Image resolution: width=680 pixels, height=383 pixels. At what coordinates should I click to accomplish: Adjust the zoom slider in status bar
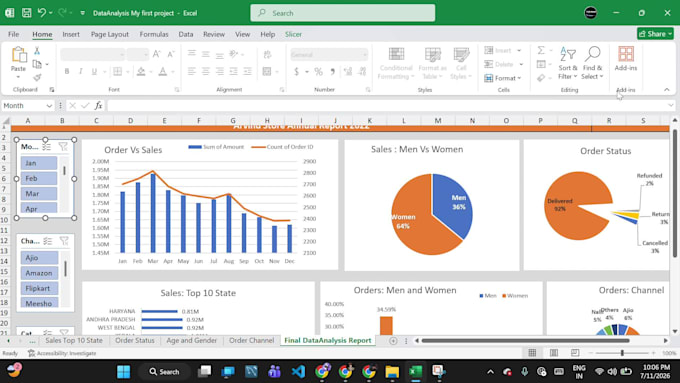622,353
